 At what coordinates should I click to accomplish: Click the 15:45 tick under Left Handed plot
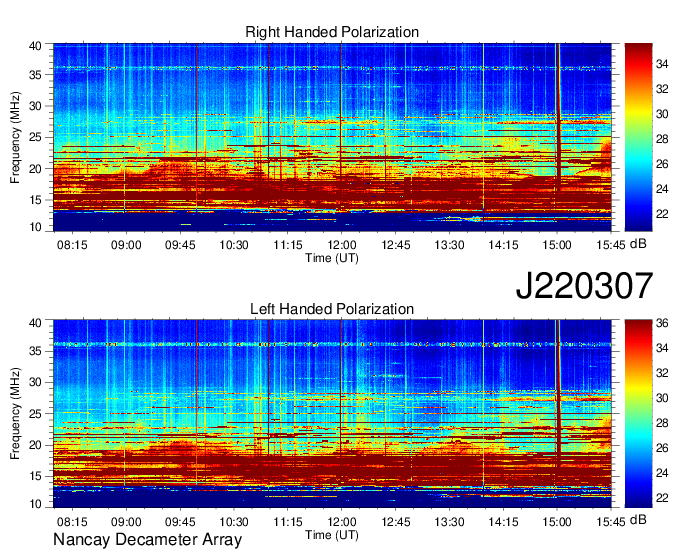click(611, 522)
